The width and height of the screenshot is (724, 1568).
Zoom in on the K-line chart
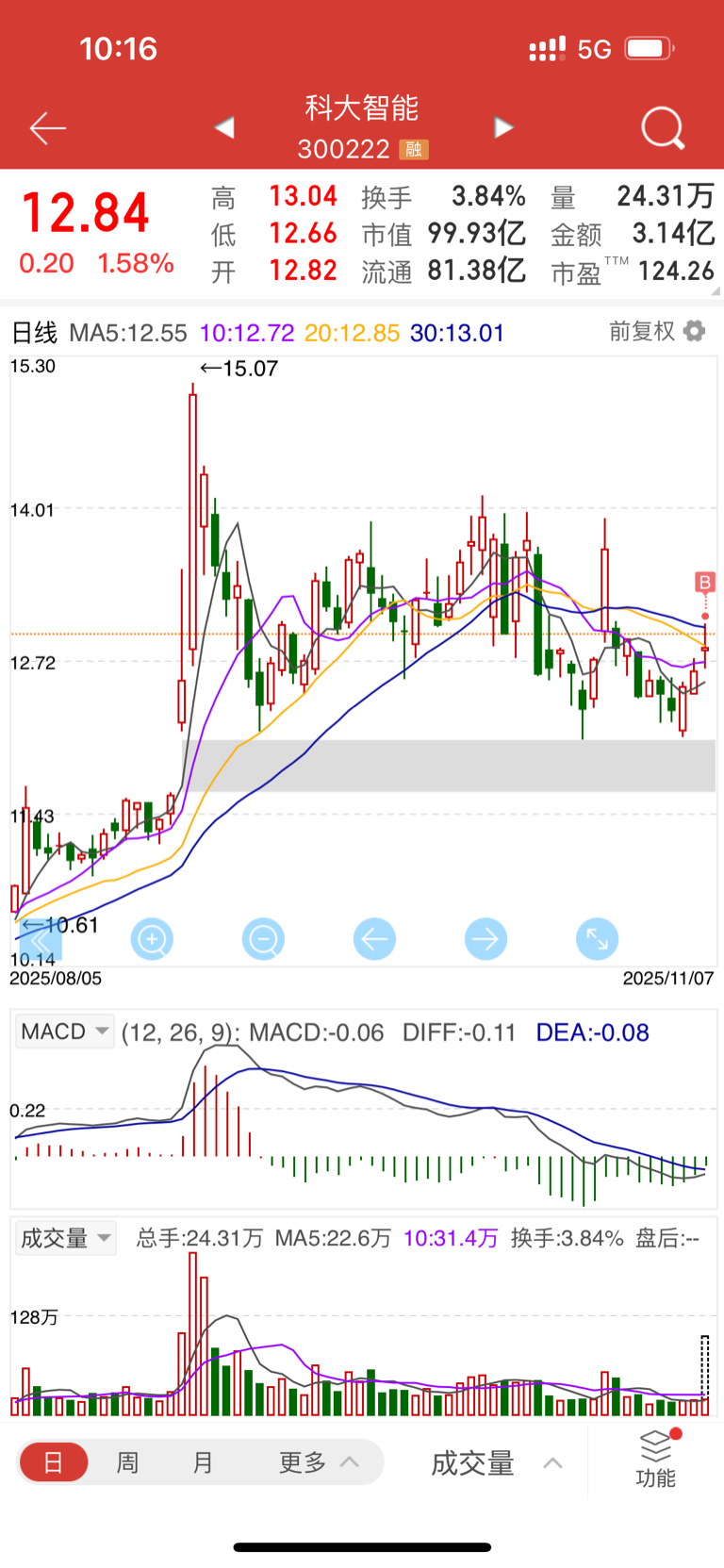[x=152, y=939]
